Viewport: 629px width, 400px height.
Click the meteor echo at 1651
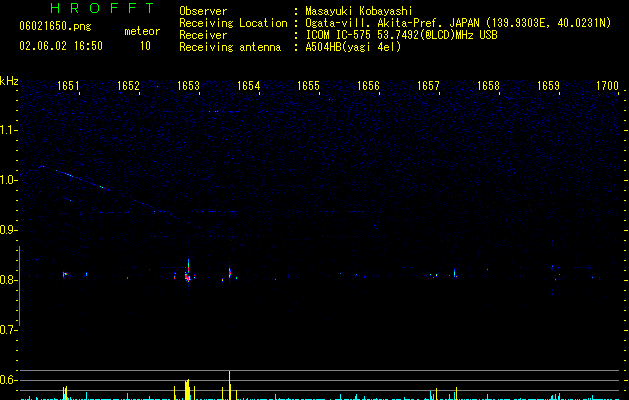pos(64,274)
